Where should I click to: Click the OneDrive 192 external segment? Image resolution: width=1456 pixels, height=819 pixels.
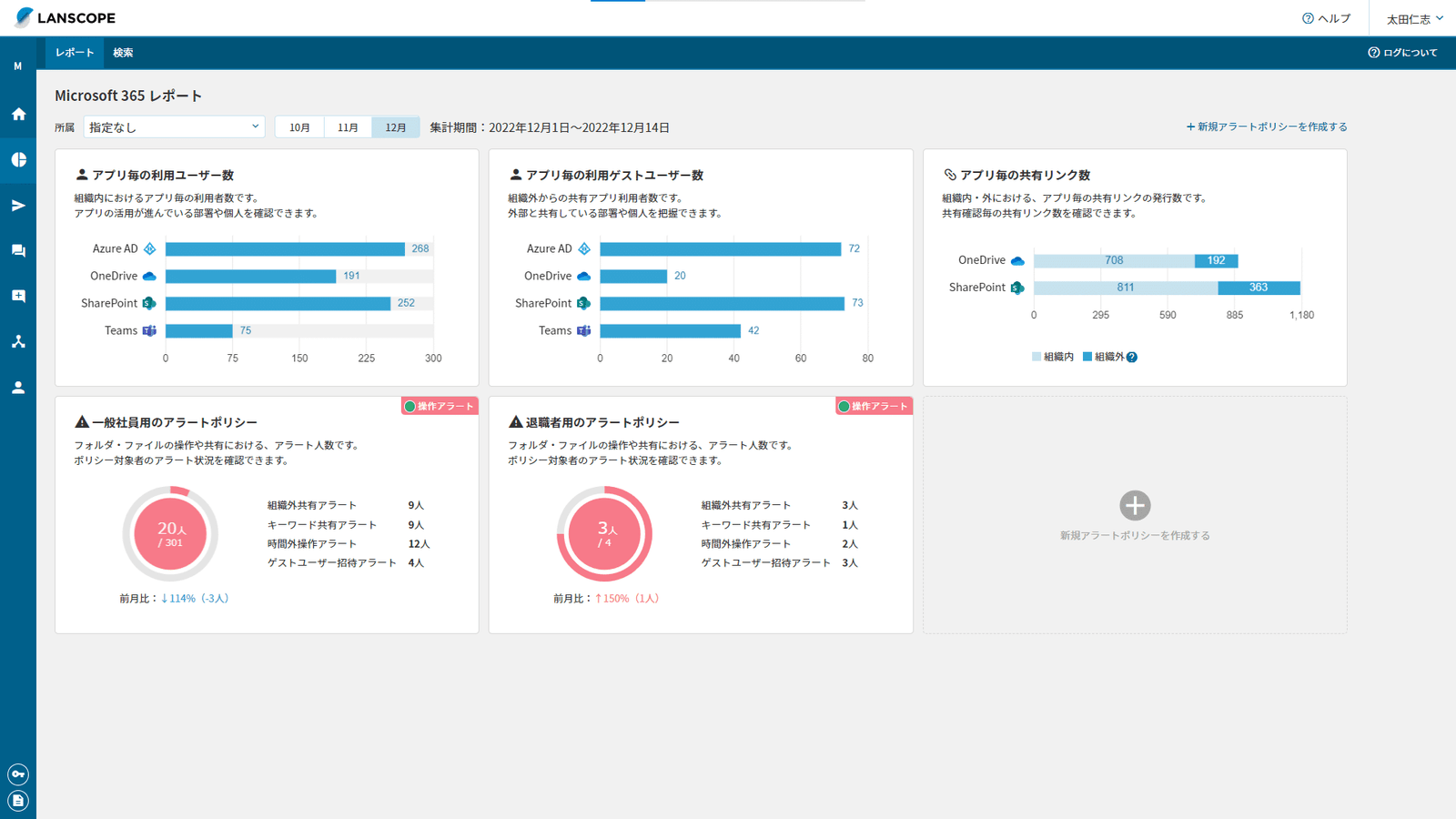(1216, 260)
